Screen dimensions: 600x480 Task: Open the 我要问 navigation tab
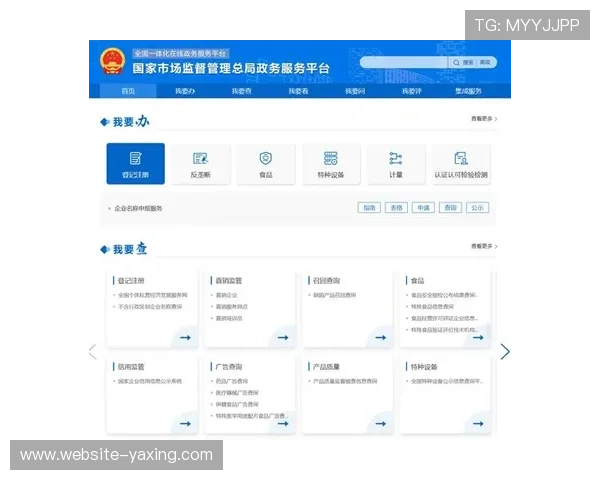355,91
